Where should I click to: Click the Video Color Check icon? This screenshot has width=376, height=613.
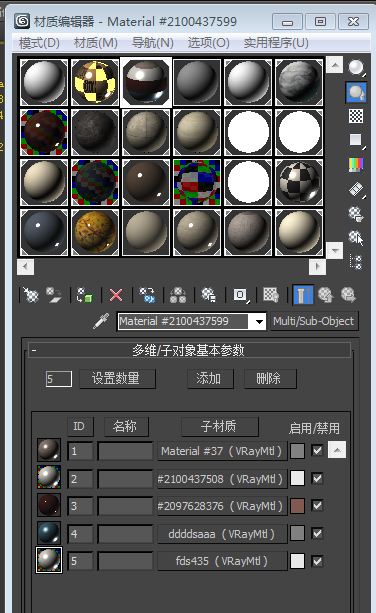(x=356, y=165)
